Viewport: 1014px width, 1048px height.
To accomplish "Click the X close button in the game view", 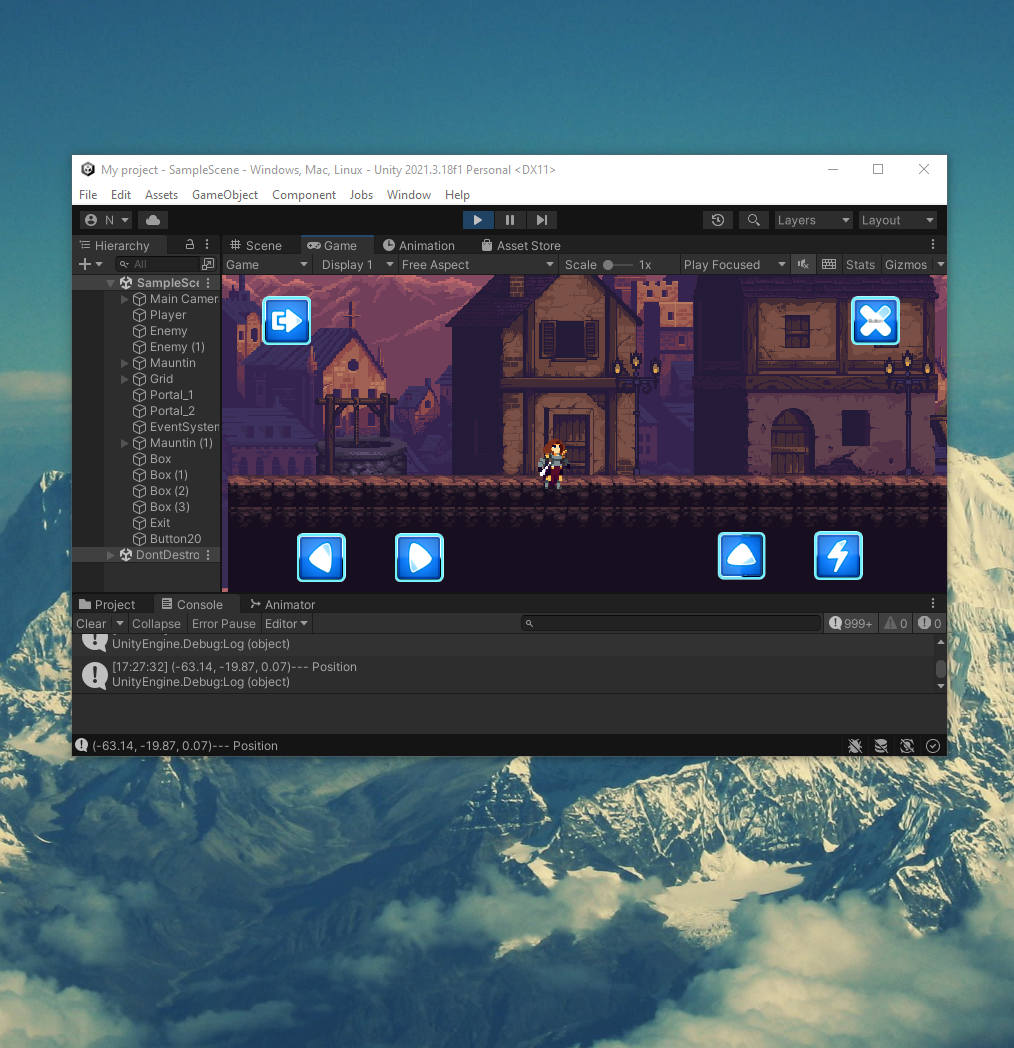I will point(876,321).
